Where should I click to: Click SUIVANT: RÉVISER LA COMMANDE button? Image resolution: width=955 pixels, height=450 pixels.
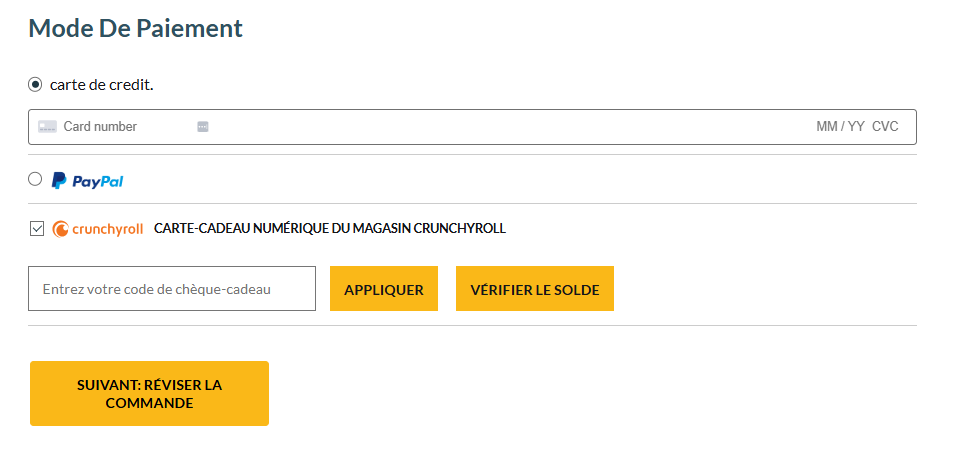(149, 393)
